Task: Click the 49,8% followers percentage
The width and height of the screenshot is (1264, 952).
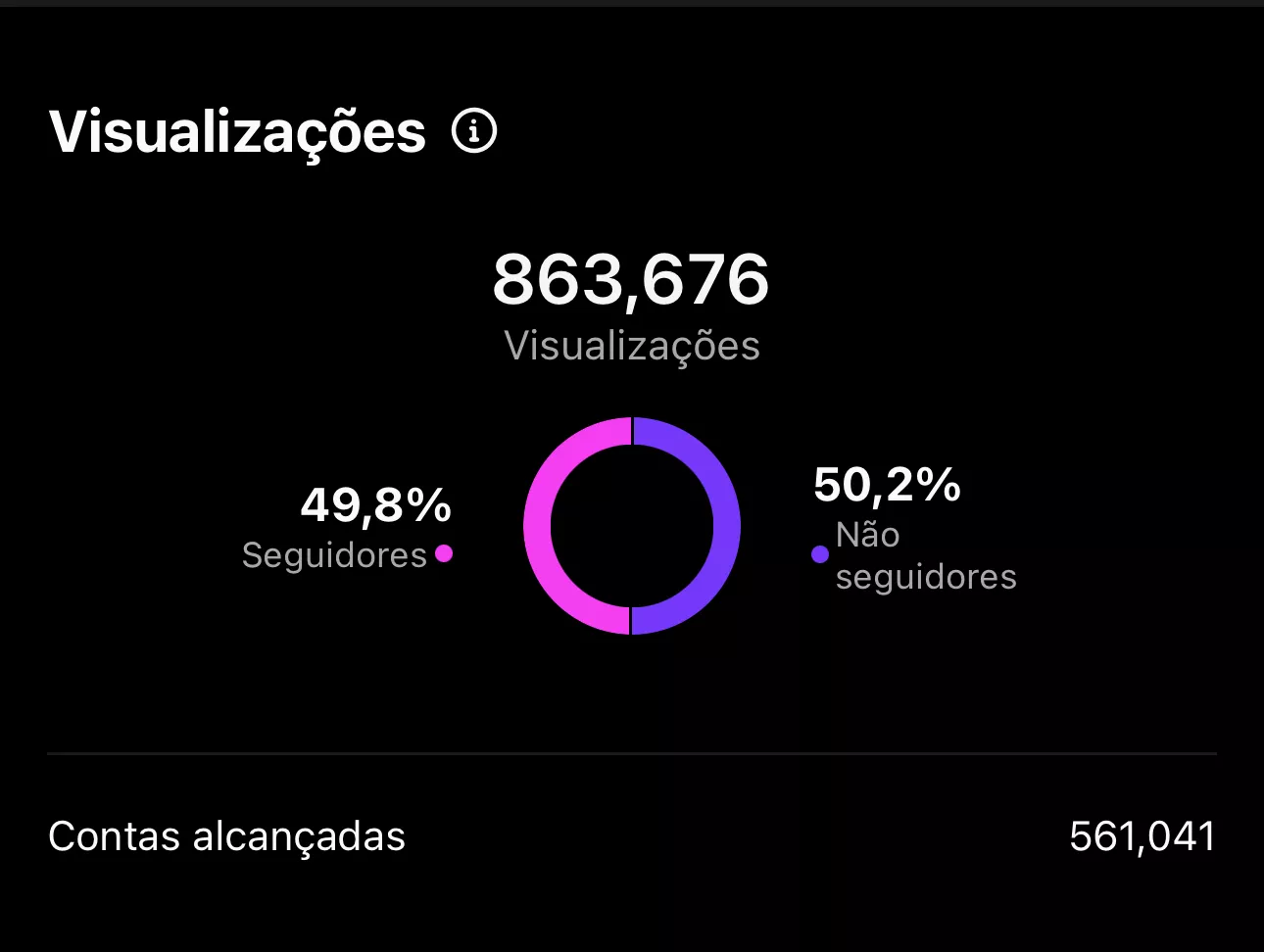Action: pos(375,505)
